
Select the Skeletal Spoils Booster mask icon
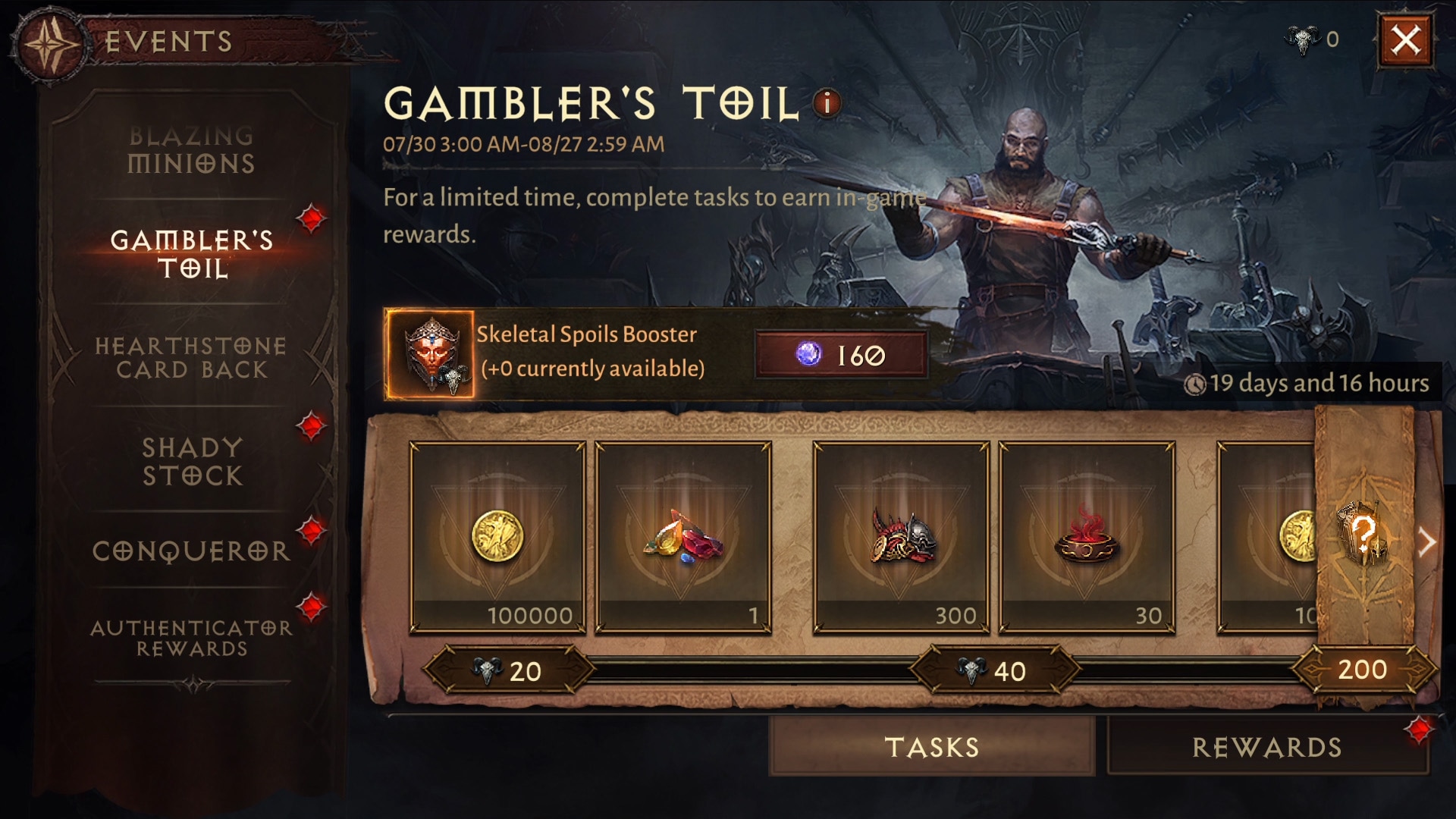430,354
